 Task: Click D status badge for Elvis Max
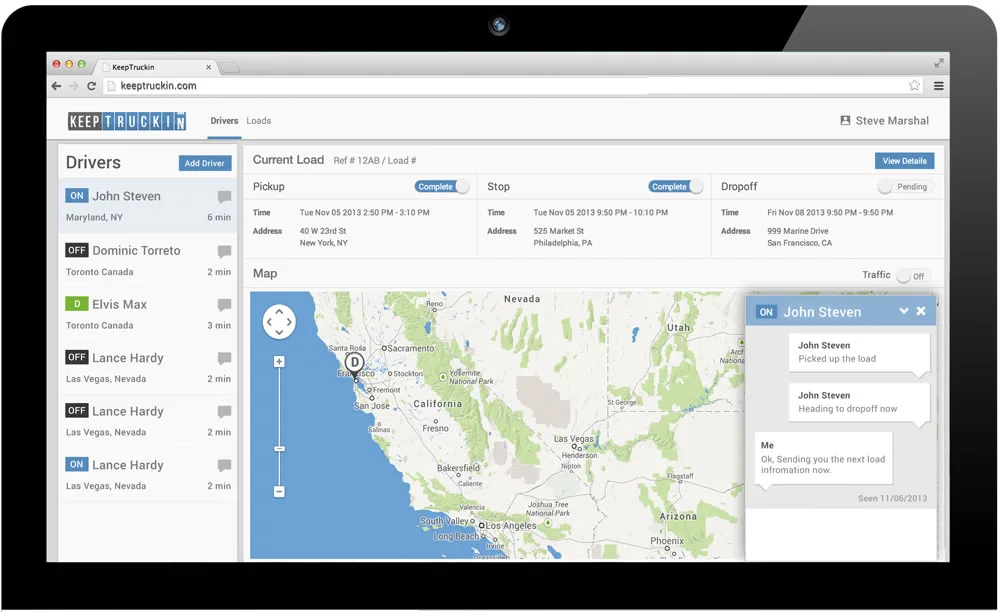point(77,303)
